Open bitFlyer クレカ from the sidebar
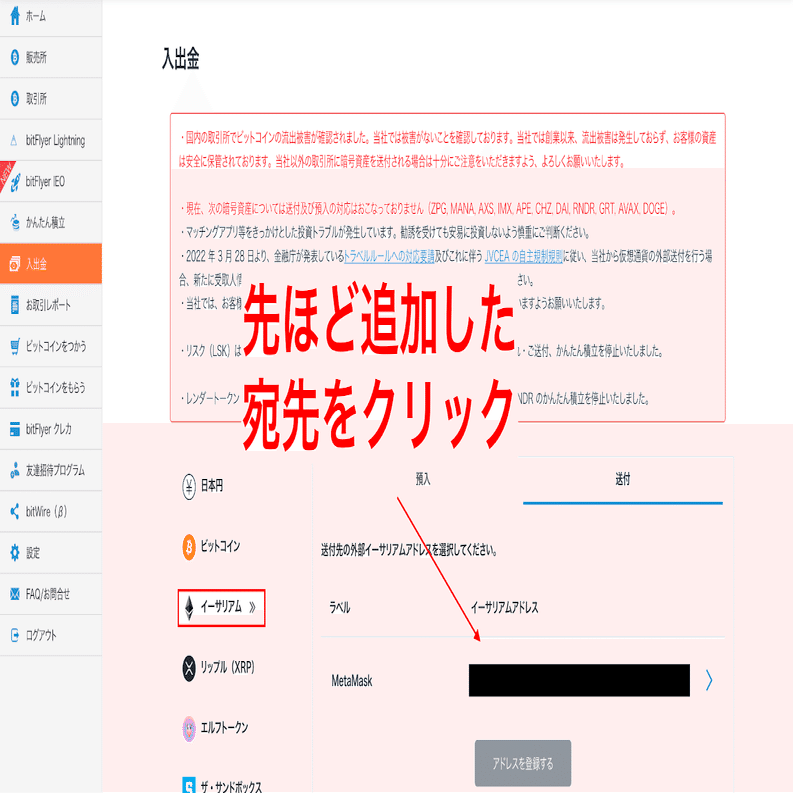This screenshot has height=793, width=793. [51, 429]
